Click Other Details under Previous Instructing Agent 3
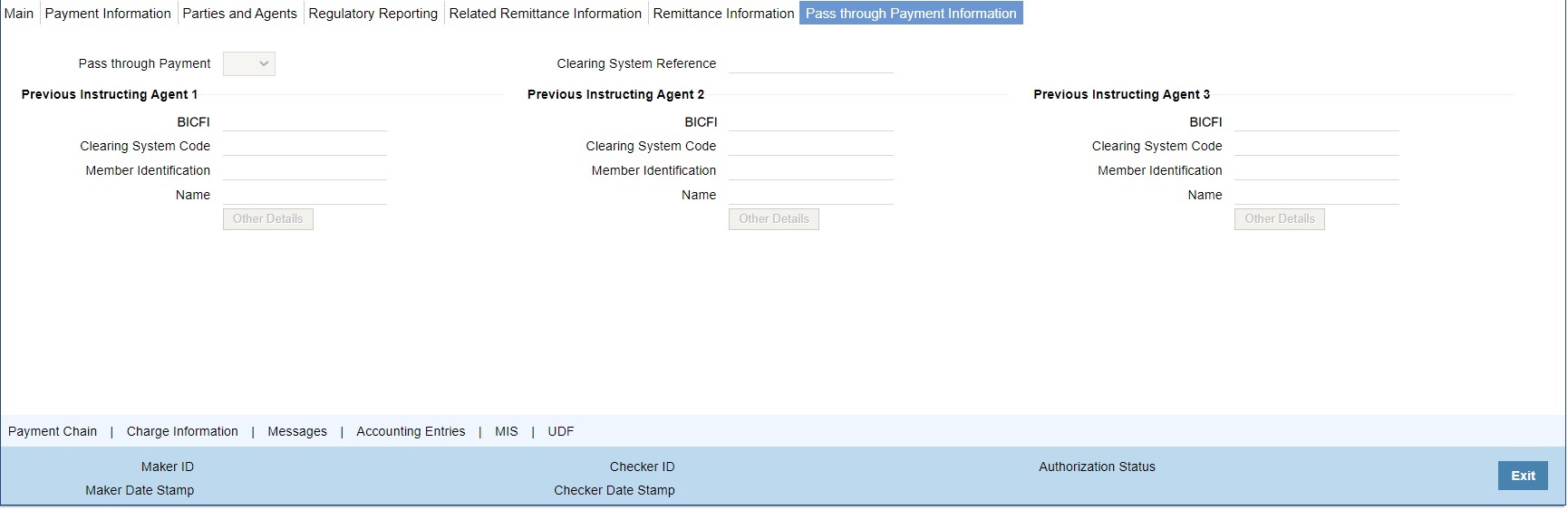 coord(1280,219)
